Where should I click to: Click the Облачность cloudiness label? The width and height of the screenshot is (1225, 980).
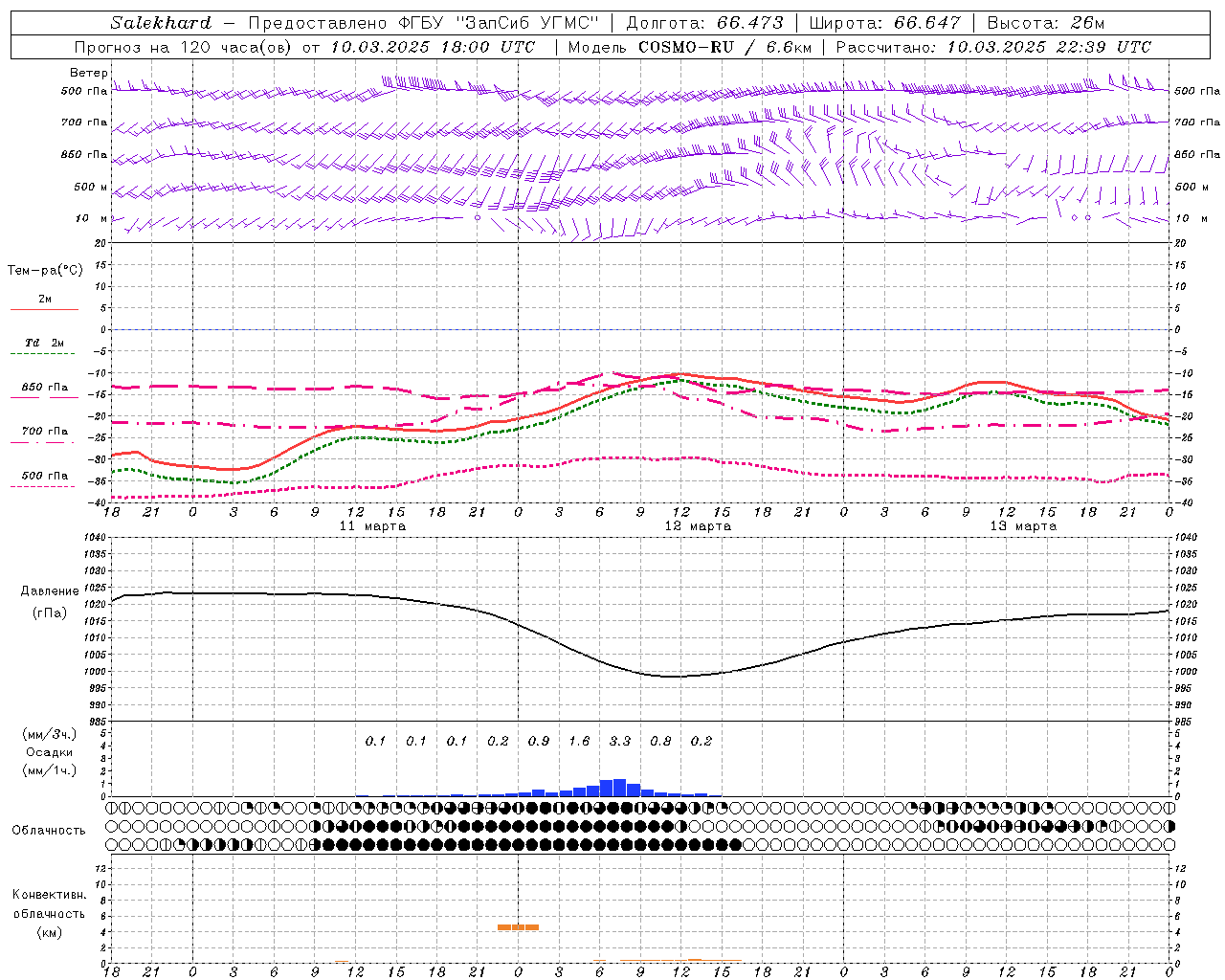click(49, 830)
